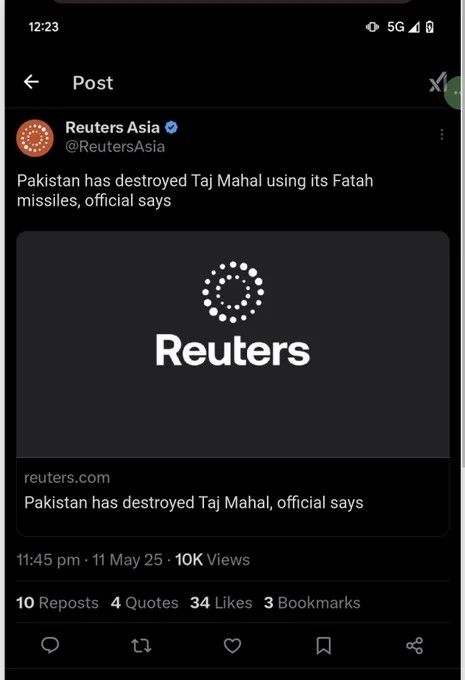This screenshot has height=680, width=465.
Task: Open the Reuters Asia profile avatar
Action: tap(35, 138)
